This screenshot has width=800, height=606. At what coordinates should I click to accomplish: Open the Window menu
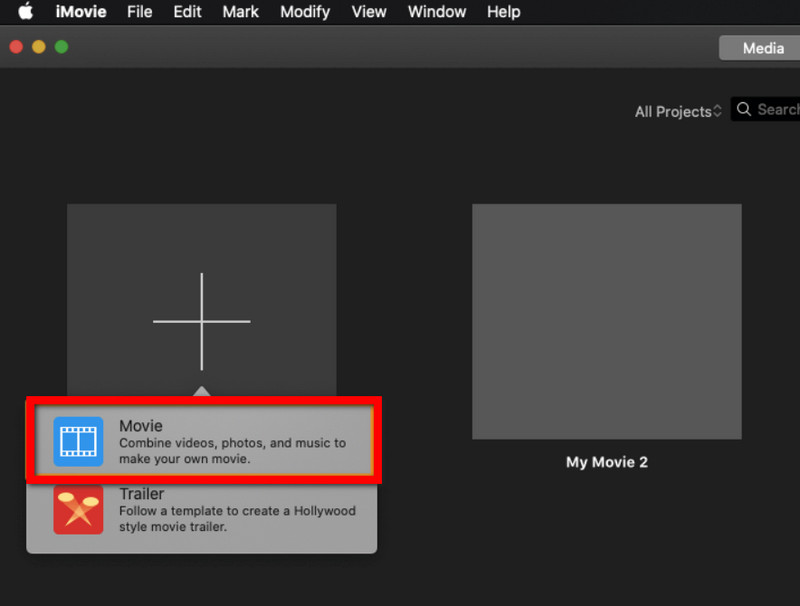tap(437, 12)
